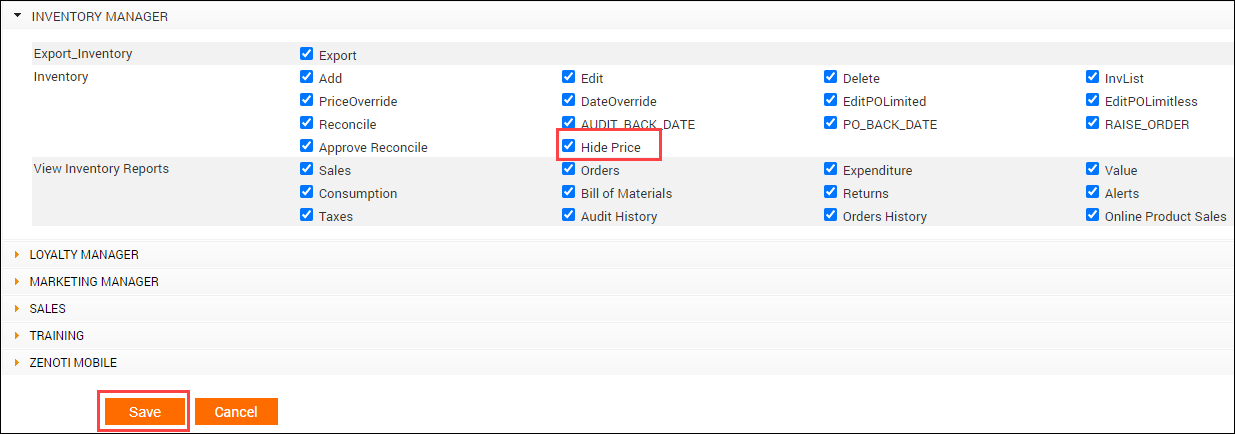1235x434 pixels.
Task: Uncheck the Taxes report checkbox
Action: pos(307,215)
